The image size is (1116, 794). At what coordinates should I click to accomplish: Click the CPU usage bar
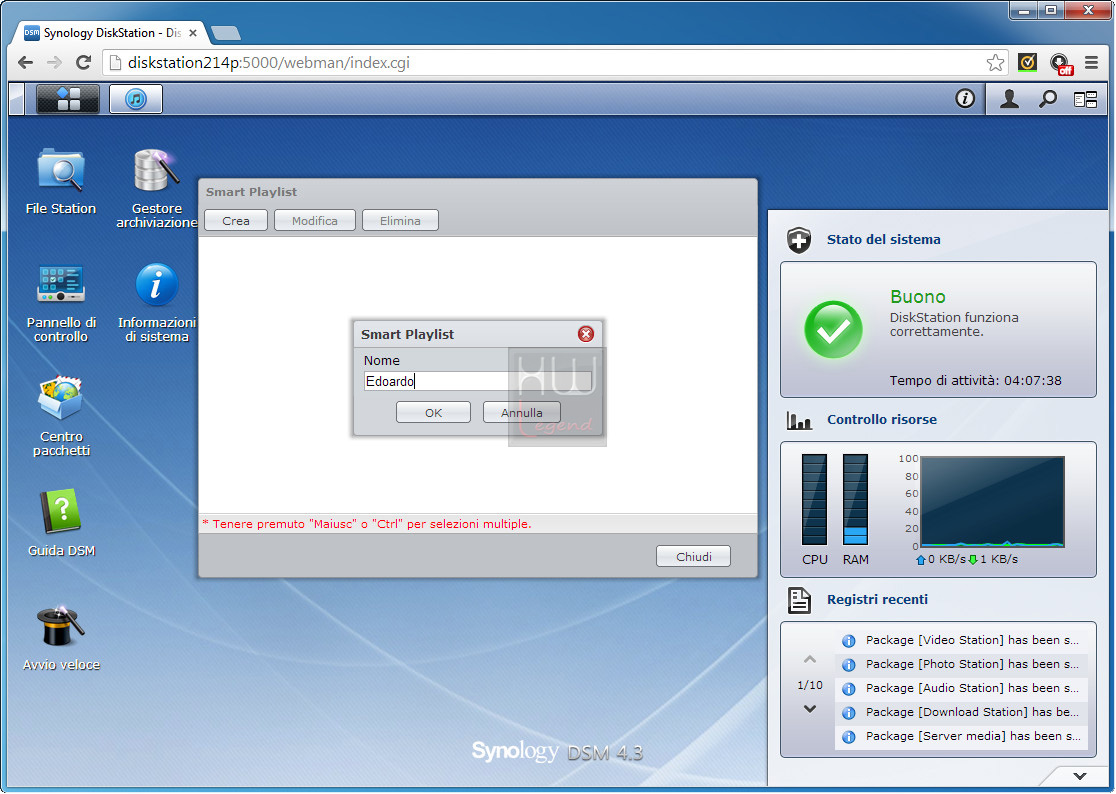pyautogui.click(x=814, y=499)
